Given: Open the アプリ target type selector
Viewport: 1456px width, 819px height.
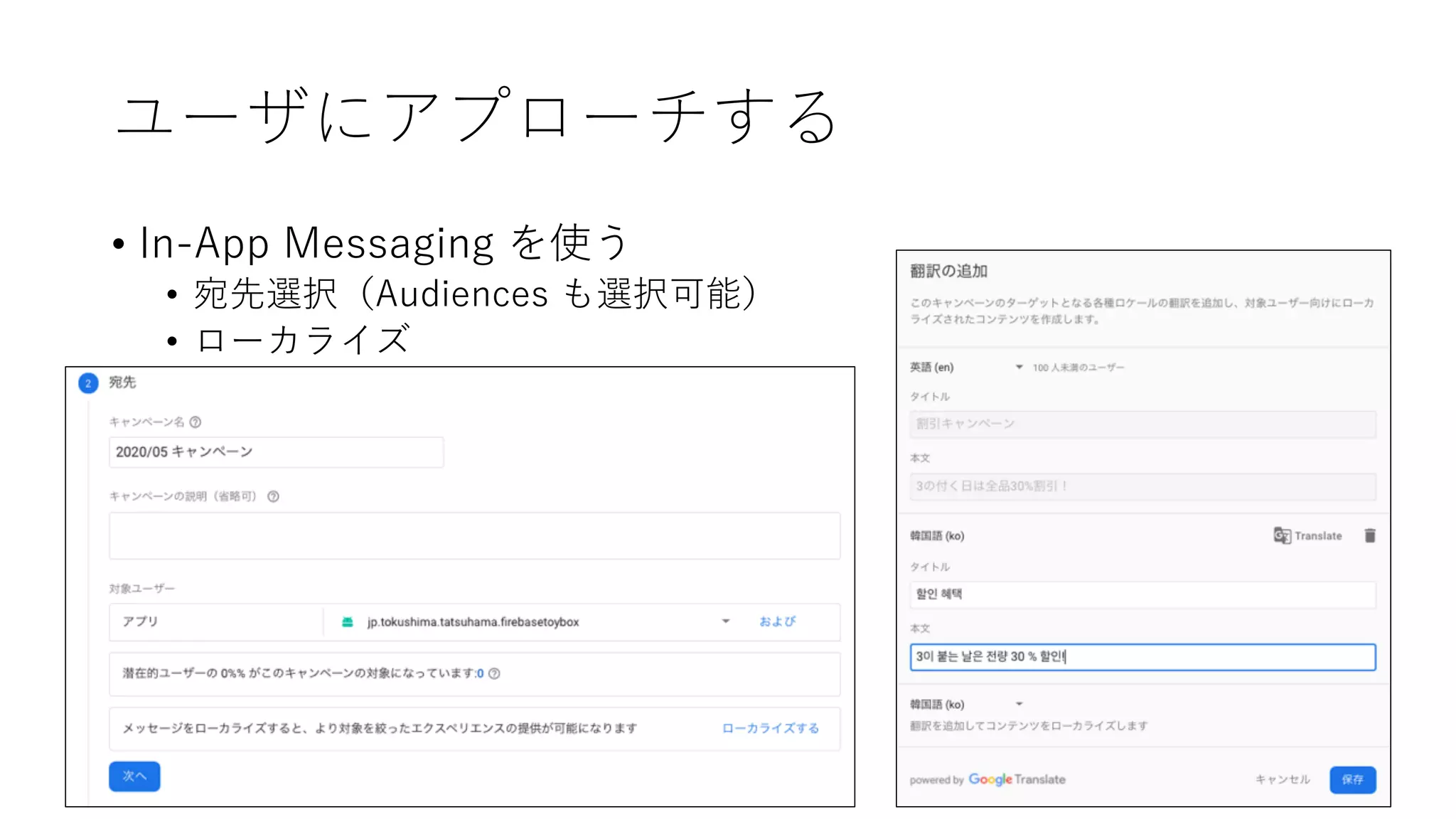Looking at the screenshot, I should point(216,622).
